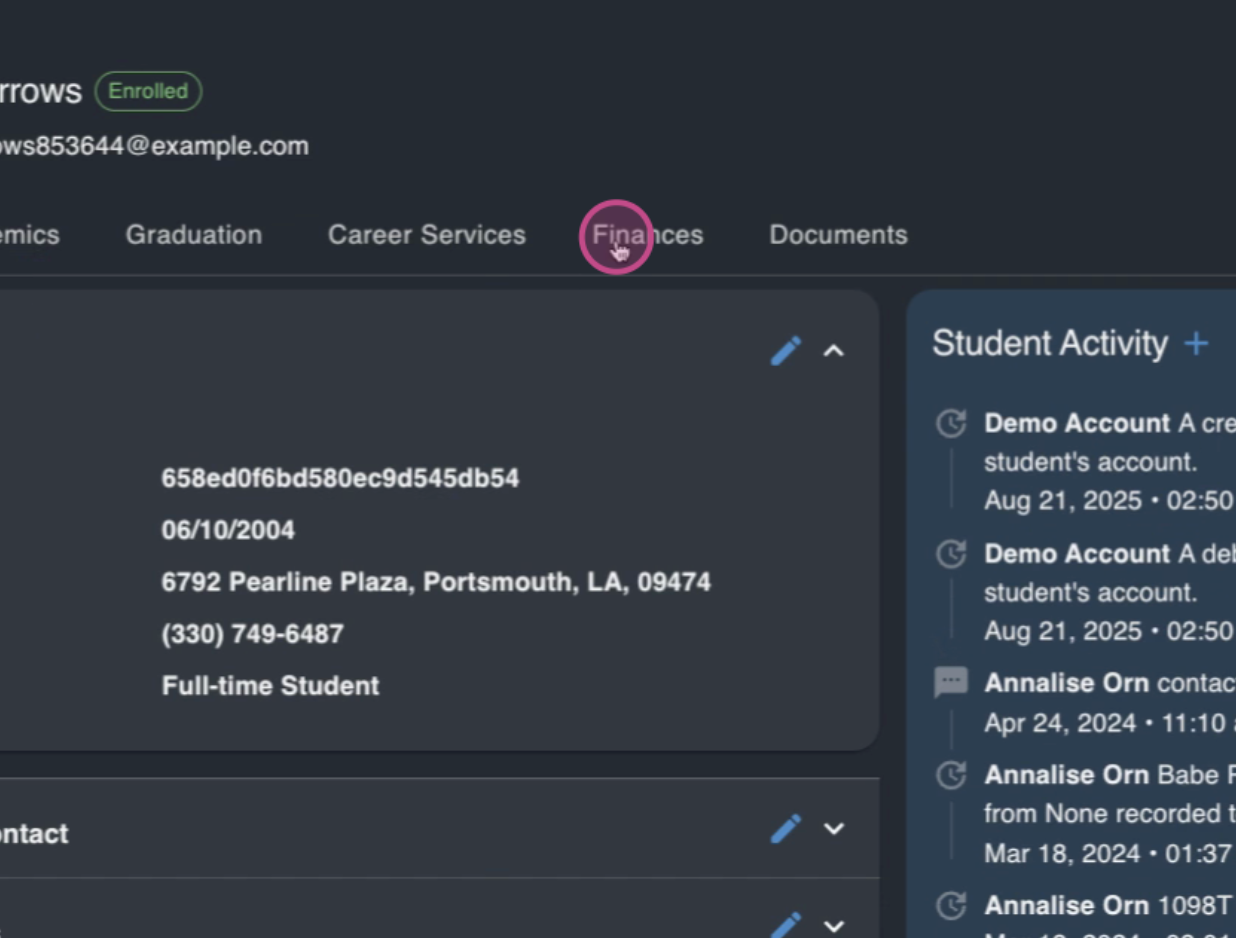The height and width of the screenshot is (938, 1236).
Task: Click the chat bubble icon for Annalise Orn contact
Action: 950,683
